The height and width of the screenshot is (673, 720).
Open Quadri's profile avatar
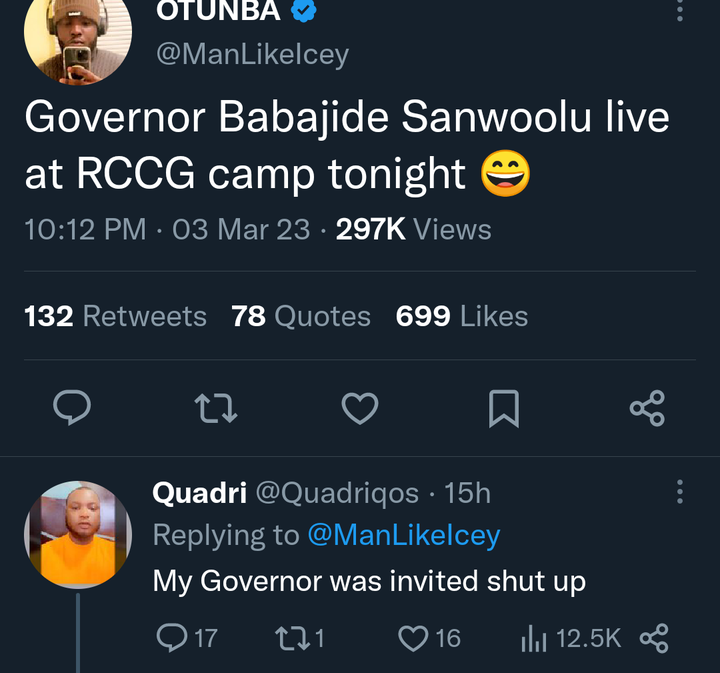[78, 534]
